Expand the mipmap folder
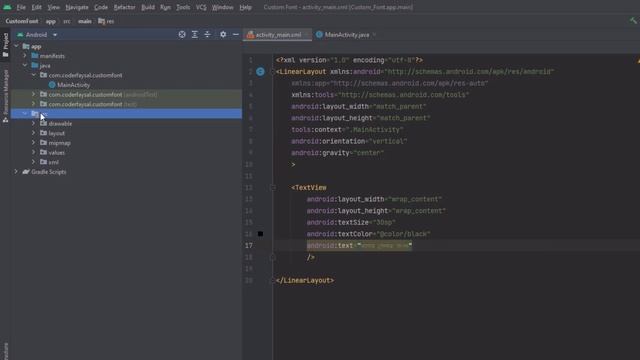Image resolution: width=640 pixels, height=360 pixels. tap(33, 143)
